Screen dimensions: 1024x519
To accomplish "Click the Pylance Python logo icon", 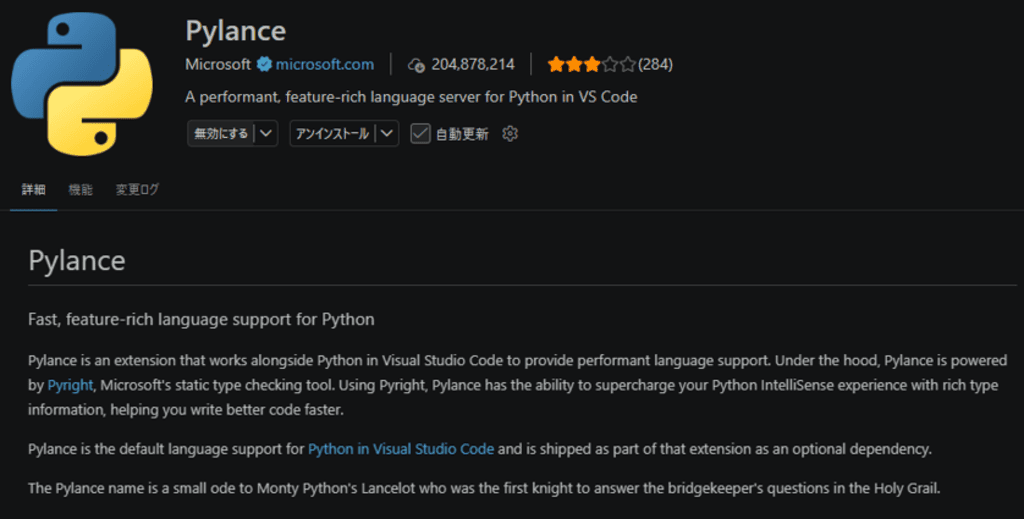I will (82, 84).
